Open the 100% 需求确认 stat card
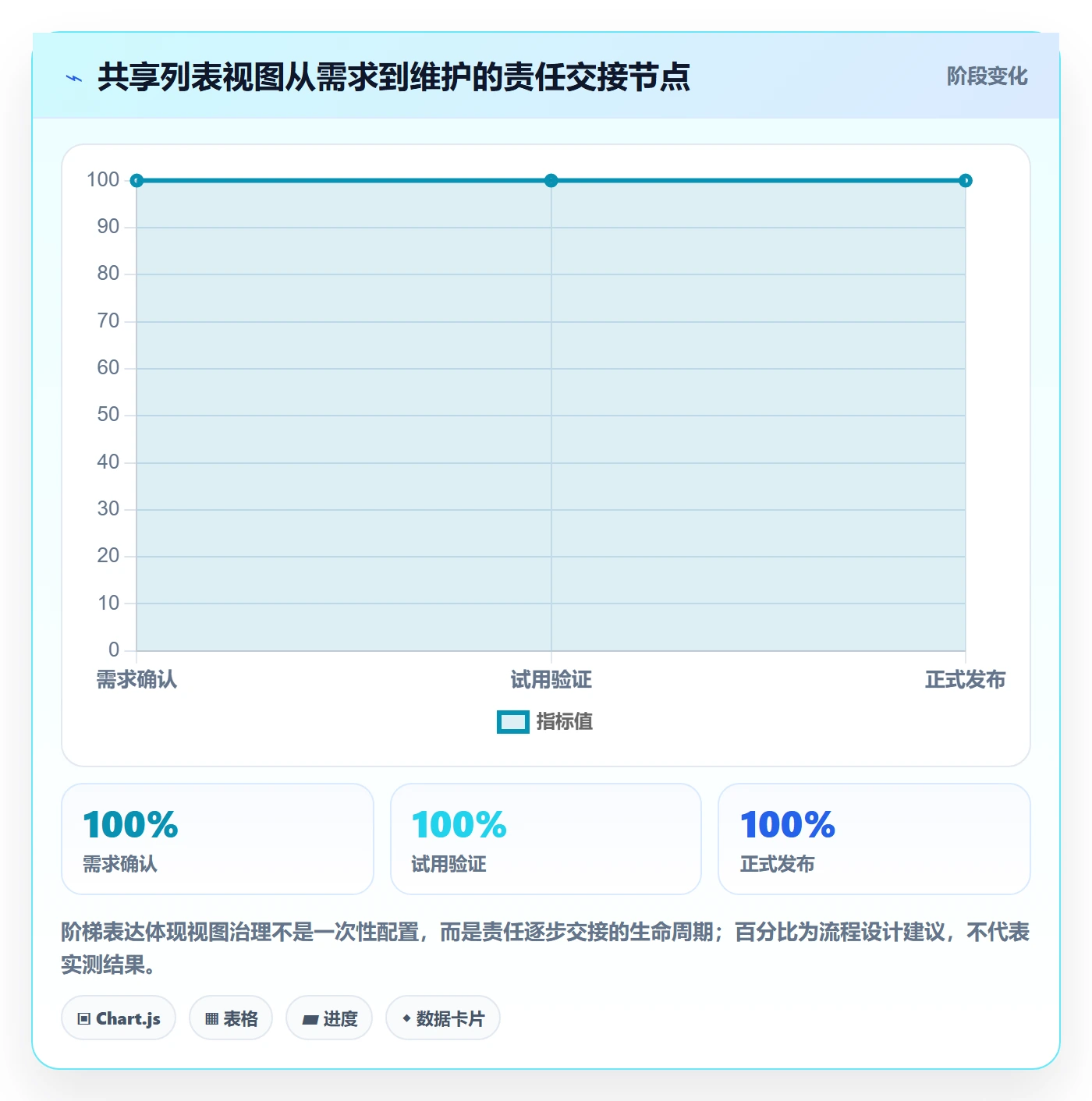Screen dimensions: 1092x1101 coord(218,839)
